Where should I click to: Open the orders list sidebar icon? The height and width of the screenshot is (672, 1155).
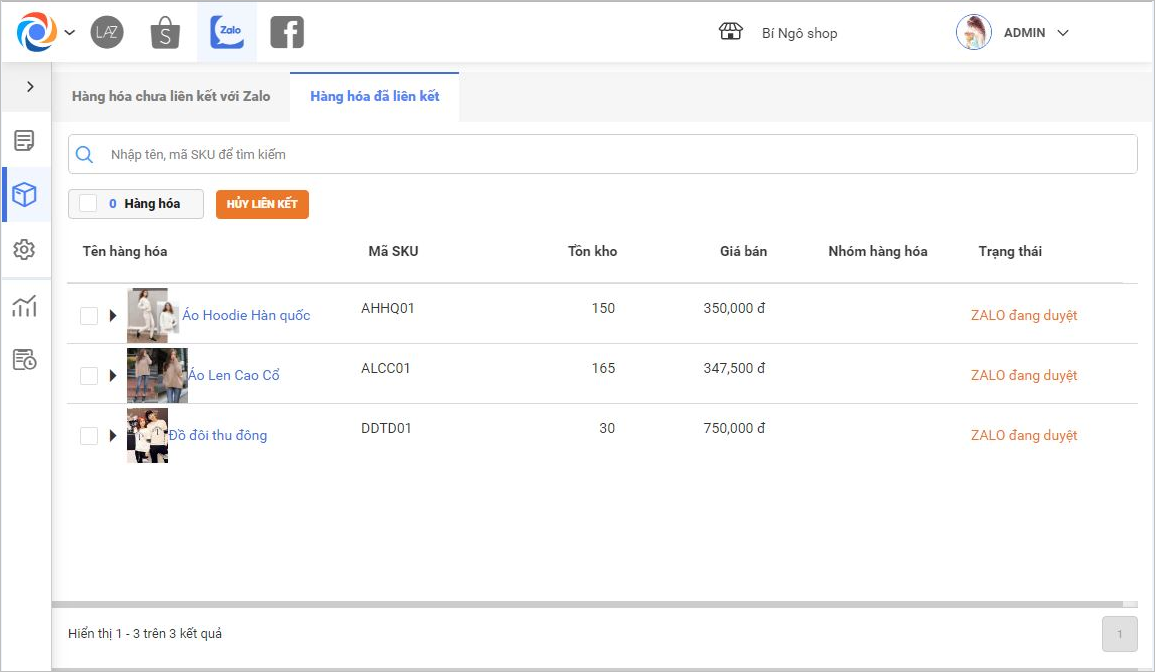coord(25,141)
